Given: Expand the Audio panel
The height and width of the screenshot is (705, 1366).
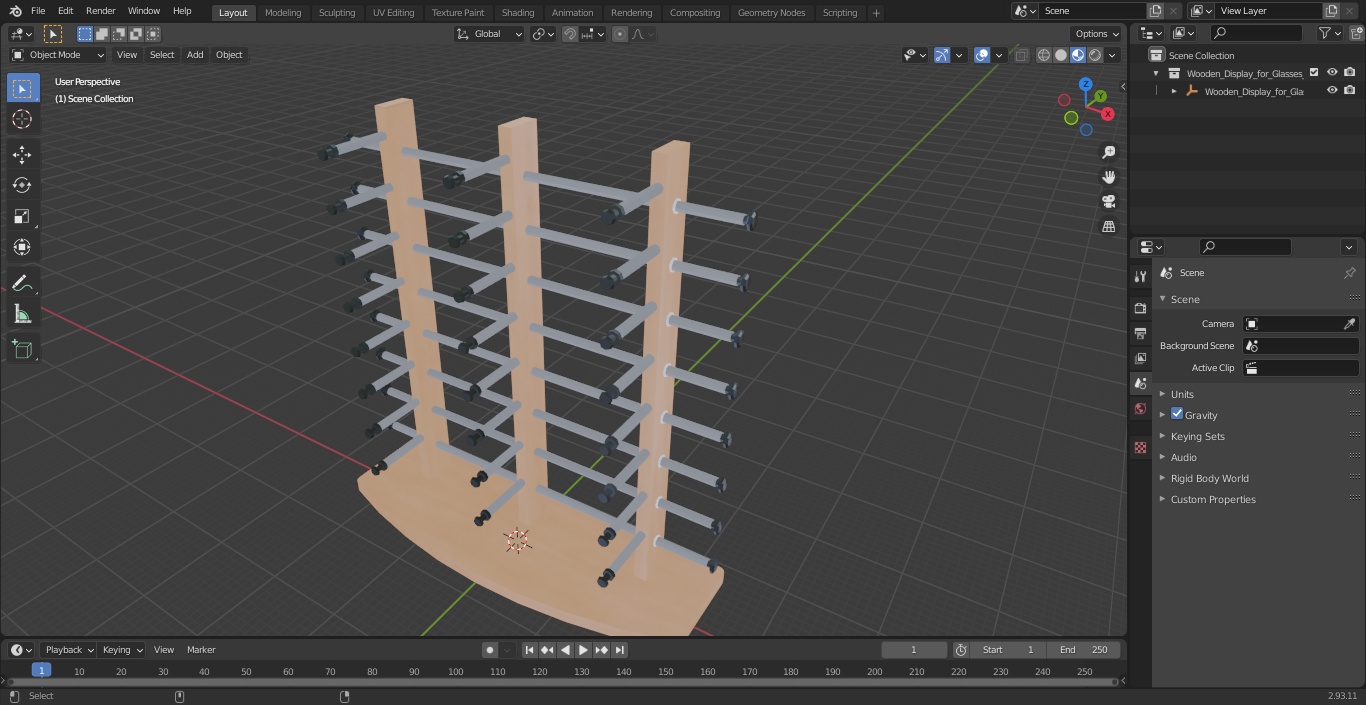Looking at the screenshot, I should (x=1184, y=457).
